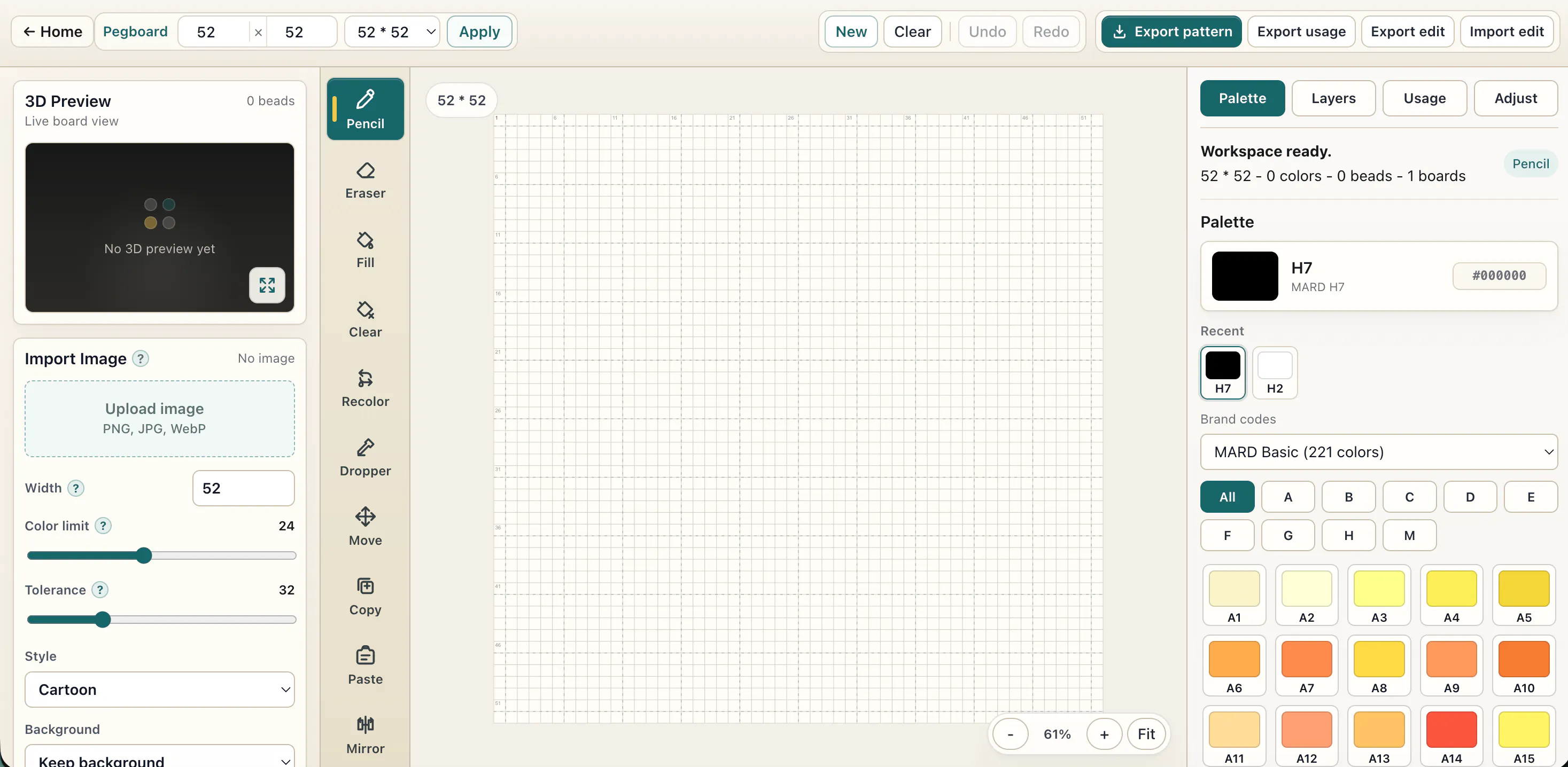Screen dimensions: 1568x767
Task: Select recent color H2 swatch
Action: point(1275,373)
